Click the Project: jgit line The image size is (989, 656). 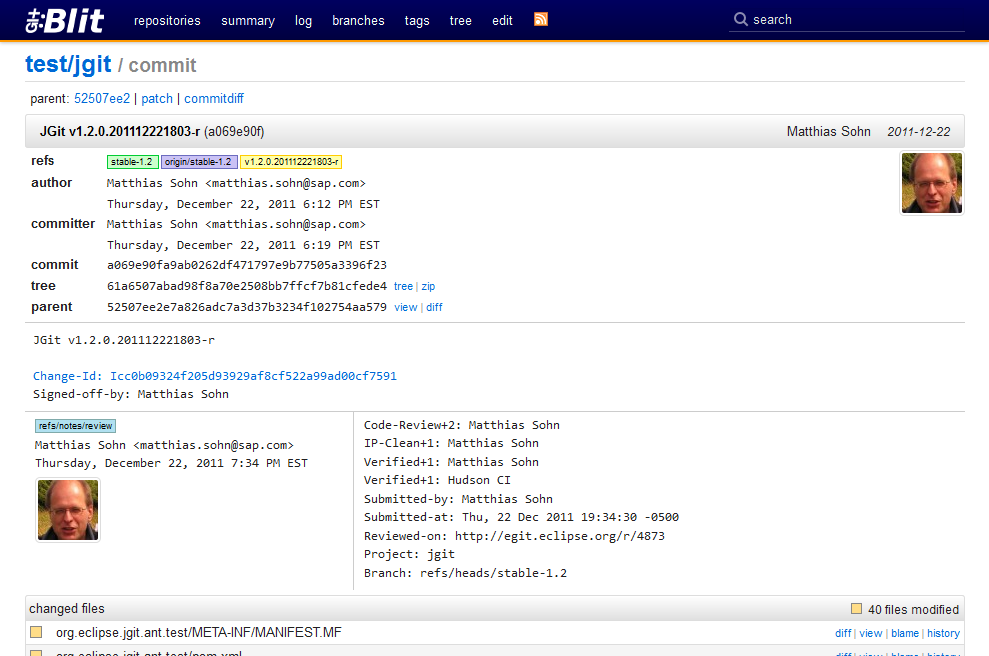tap(409, 554)
